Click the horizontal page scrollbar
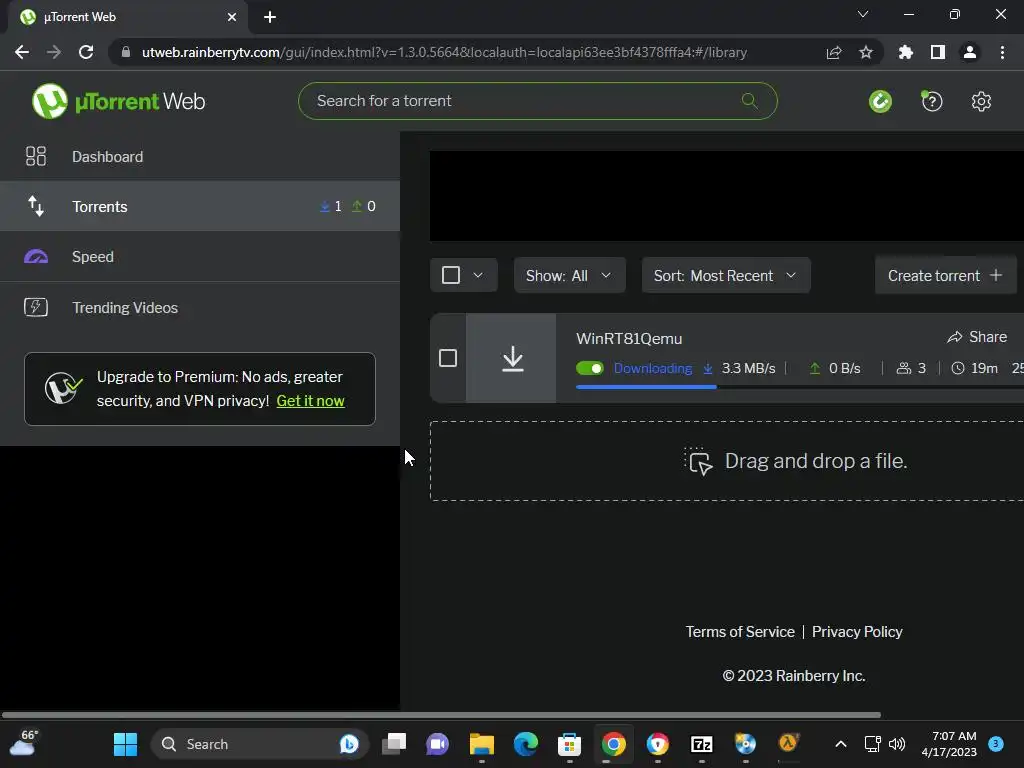 tap(441, 715)
